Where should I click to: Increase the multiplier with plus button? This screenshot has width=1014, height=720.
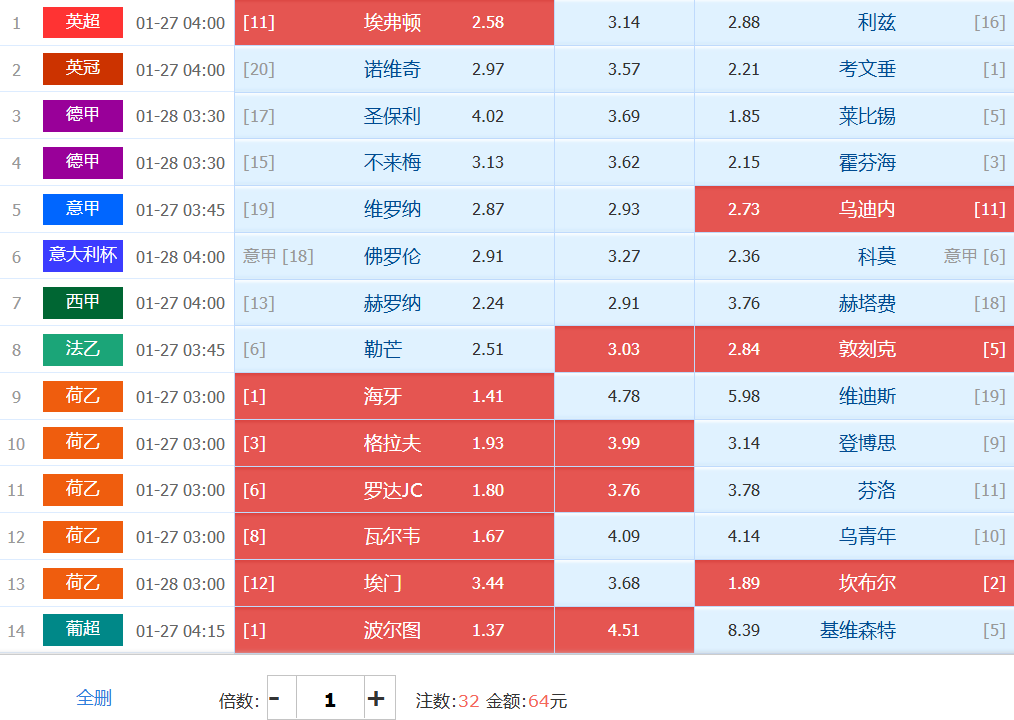pyautogui.click(x=376, y=698)
